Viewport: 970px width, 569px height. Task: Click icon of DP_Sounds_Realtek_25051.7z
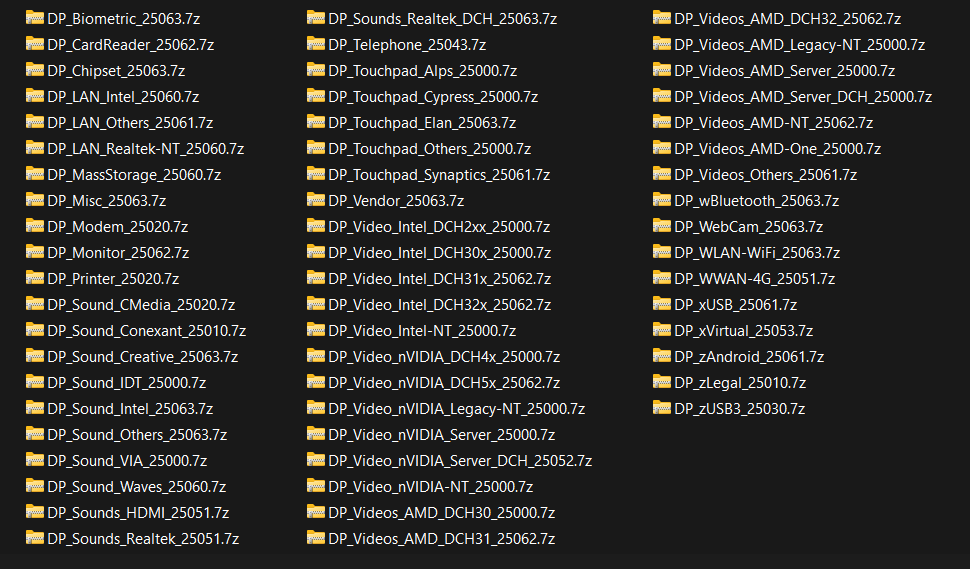[x=35, y=537]
